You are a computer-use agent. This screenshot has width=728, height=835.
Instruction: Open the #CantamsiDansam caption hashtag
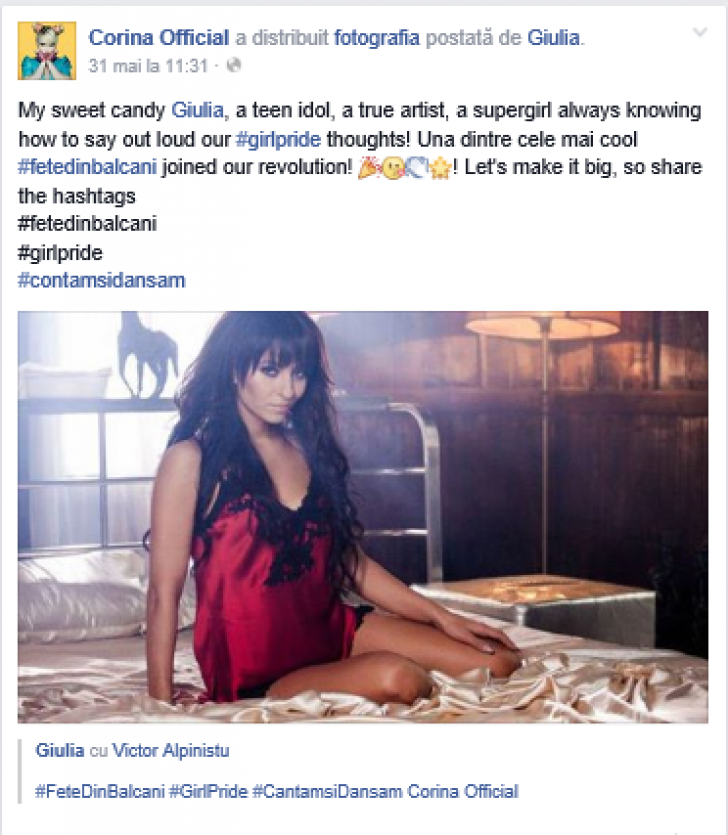(x=327, y=791)
